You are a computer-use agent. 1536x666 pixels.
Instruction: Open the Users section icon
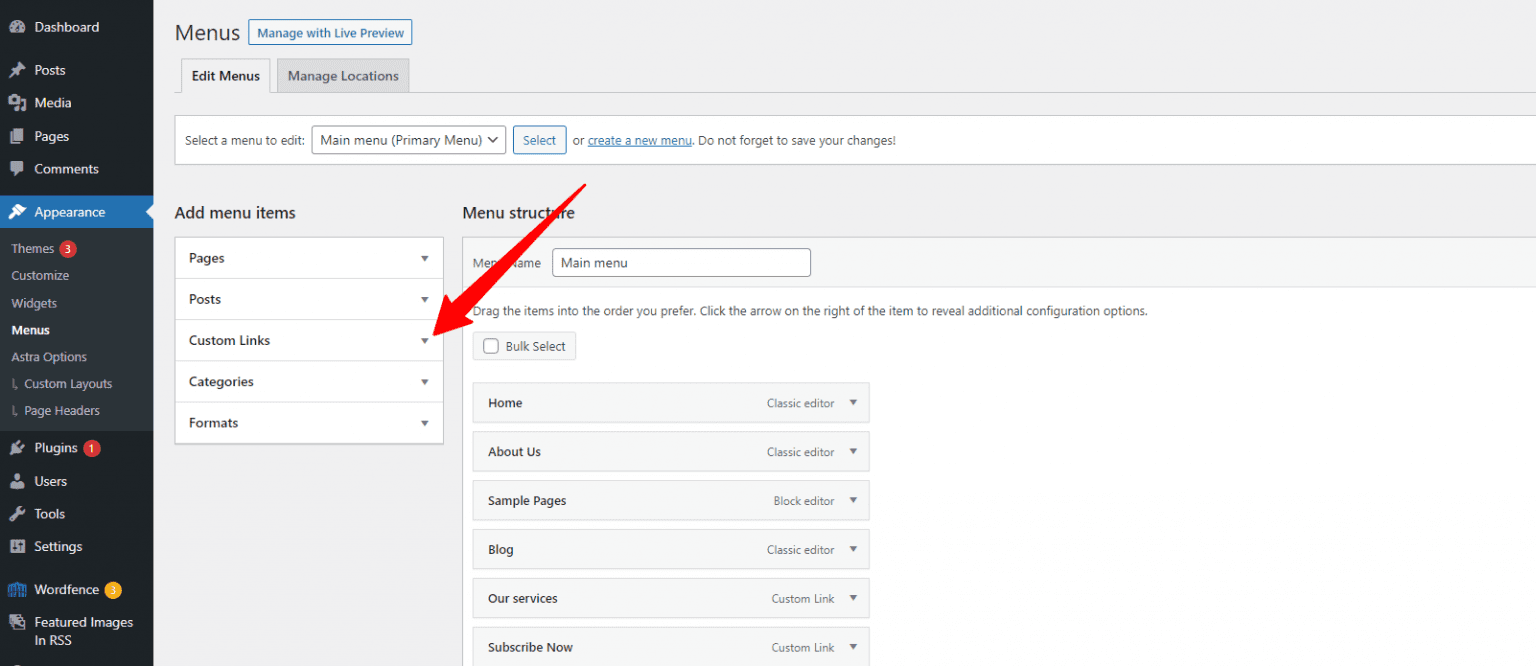pos(18,481)
